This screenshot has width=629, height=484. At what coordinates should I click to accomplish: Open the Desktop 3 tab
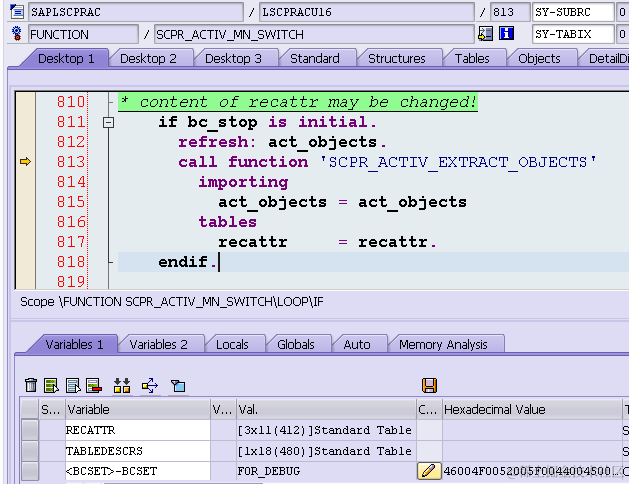tap(233, 59)
